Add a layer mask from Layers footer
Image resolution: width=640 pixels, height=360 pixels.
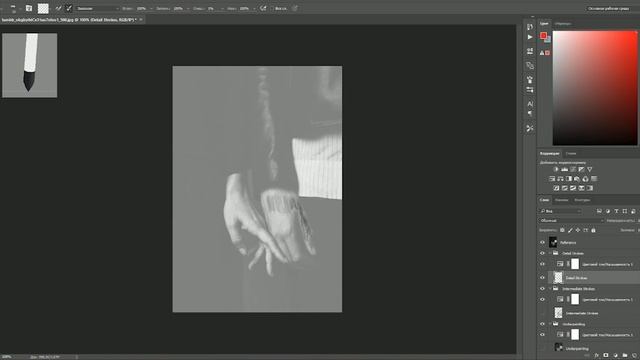(x=606, y=356)
